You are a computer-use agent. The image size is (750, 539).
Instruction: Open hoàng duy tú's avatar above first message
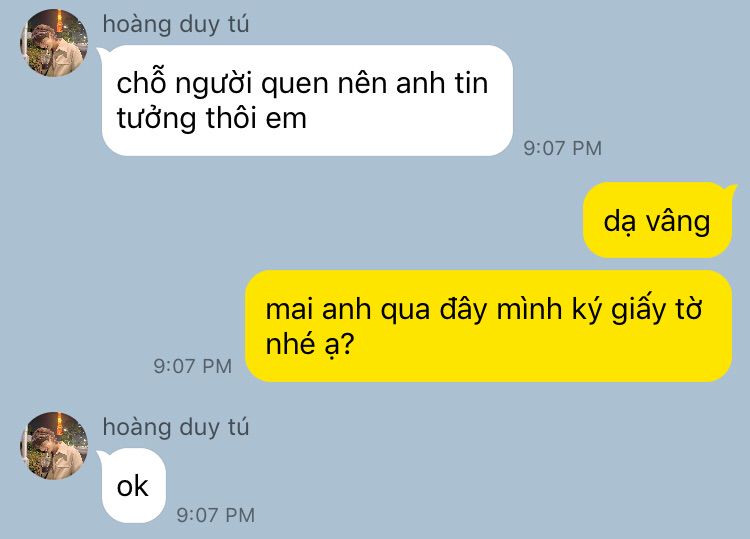click(54, 43)
